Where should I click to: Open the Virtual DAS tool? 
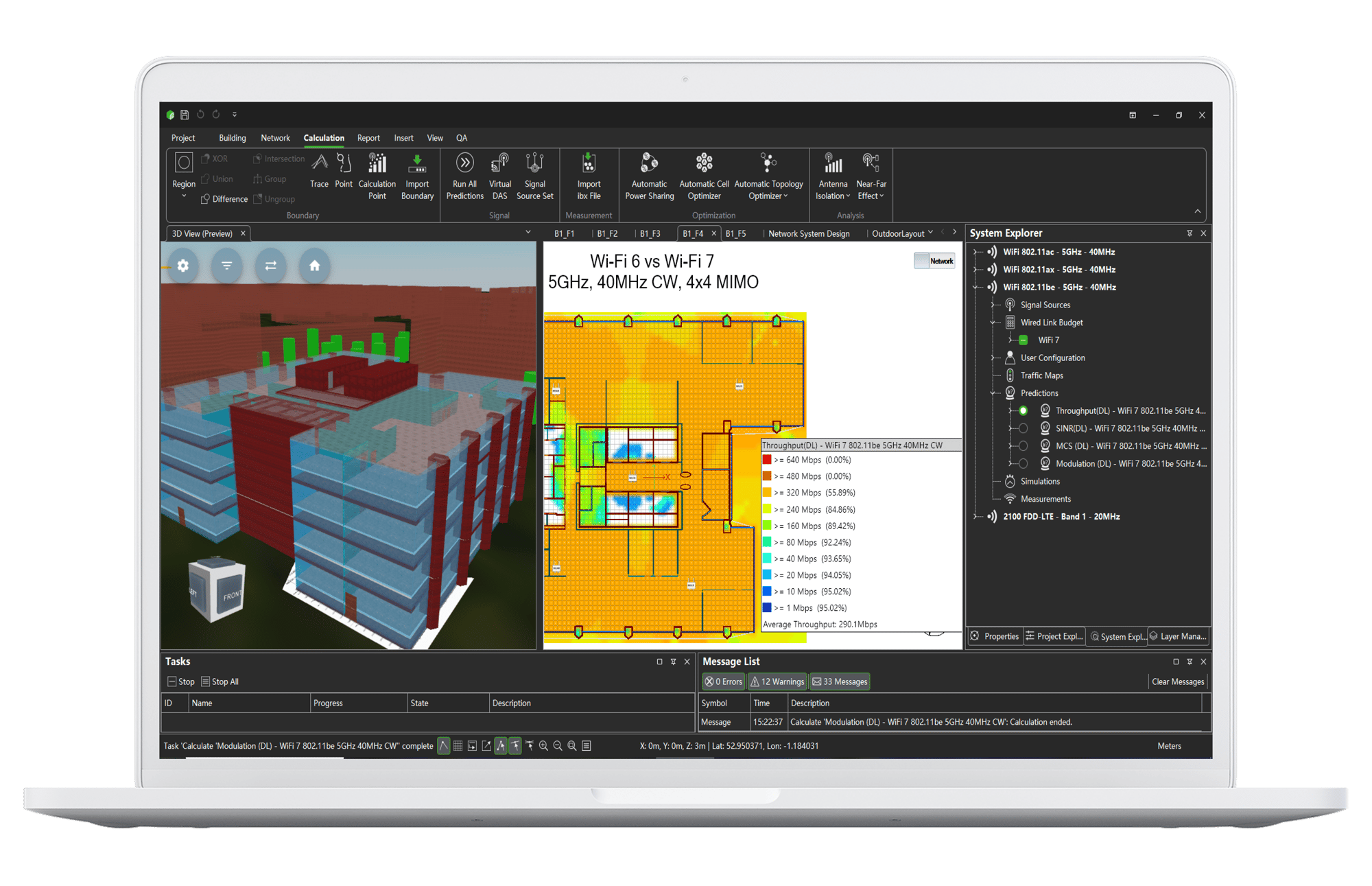click(499, 176)
